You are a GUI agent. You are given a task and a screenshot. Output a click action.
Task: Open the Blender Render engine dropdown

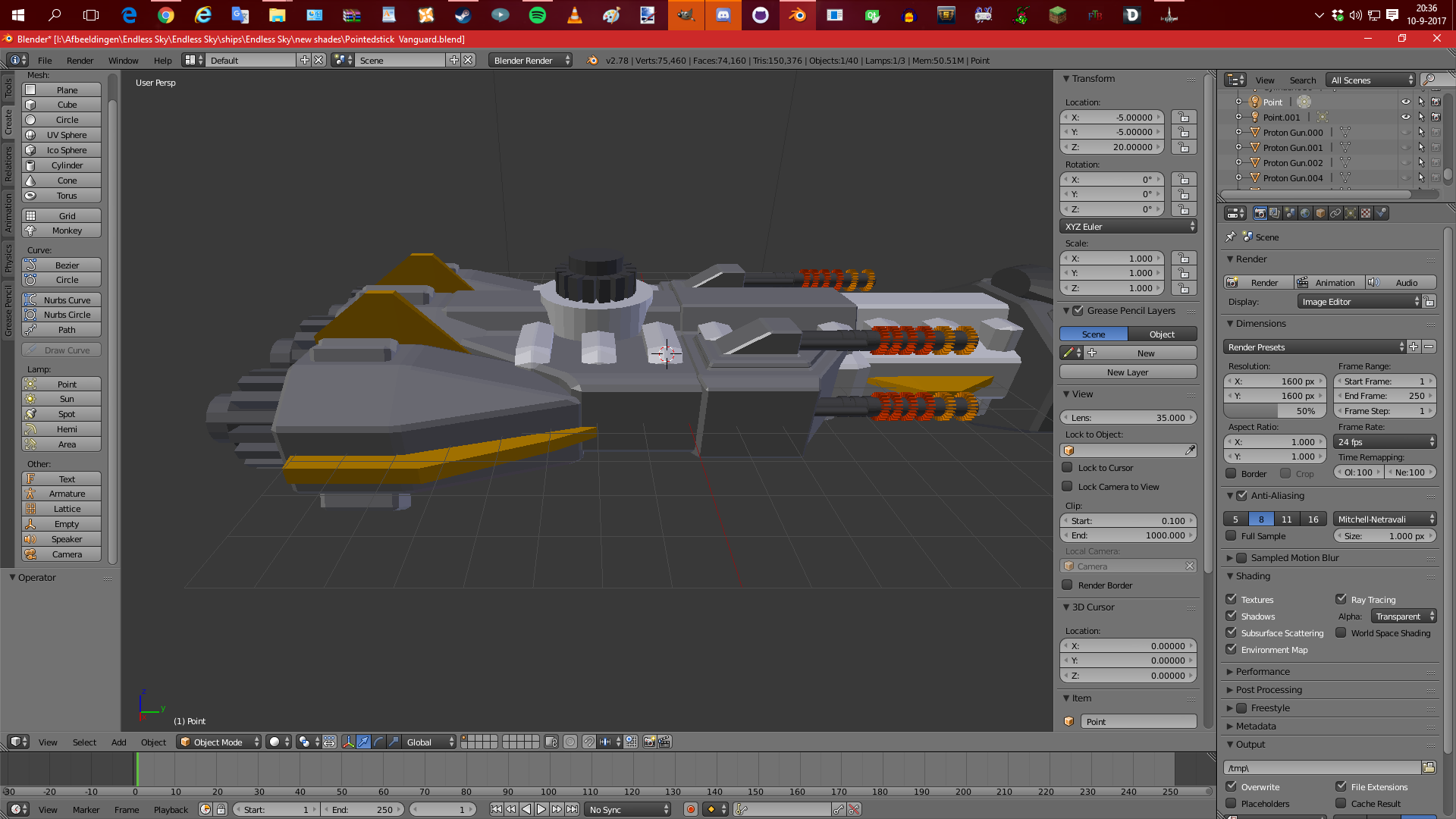(530, 60)
